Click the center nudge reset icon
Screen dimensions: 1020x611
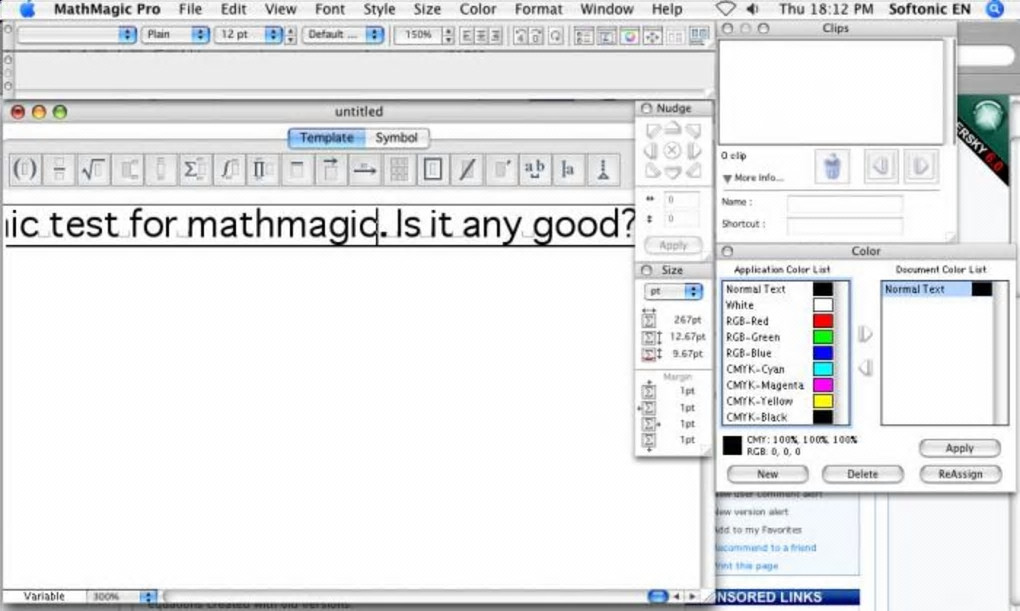pyautogui.click(x=672, y=150)
